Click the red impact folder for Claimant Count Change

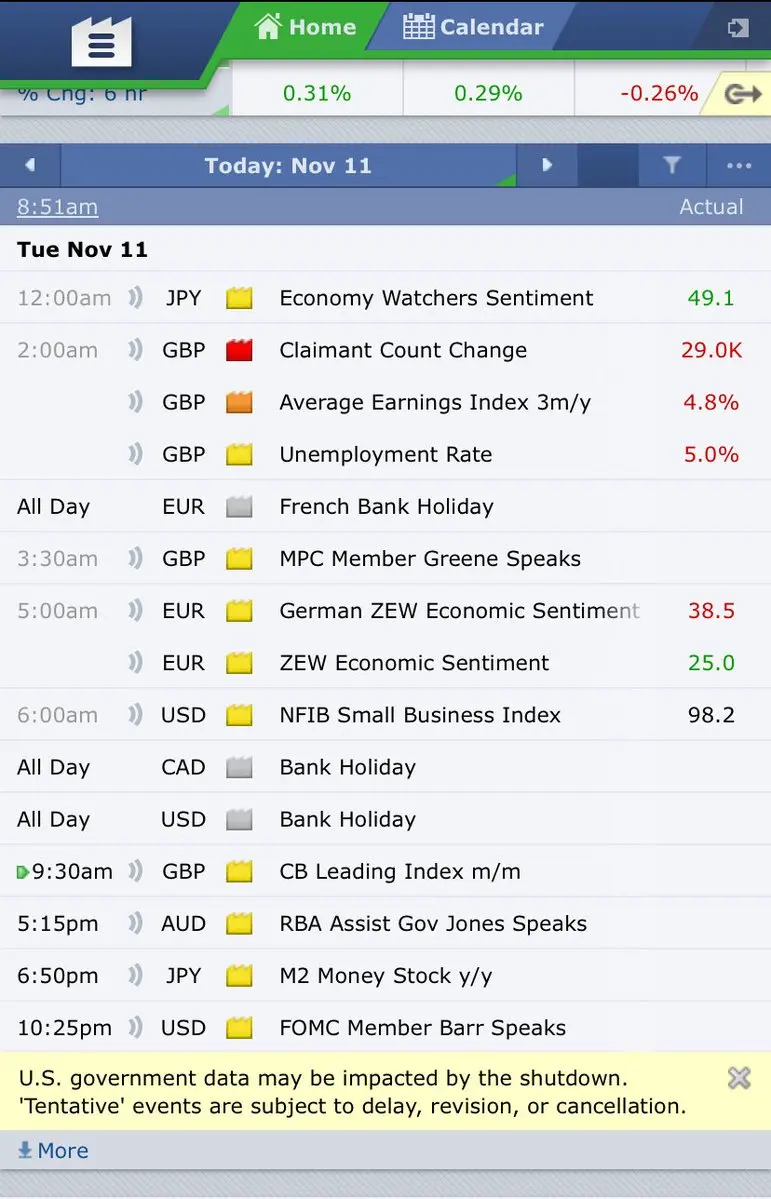coord(239,350)
